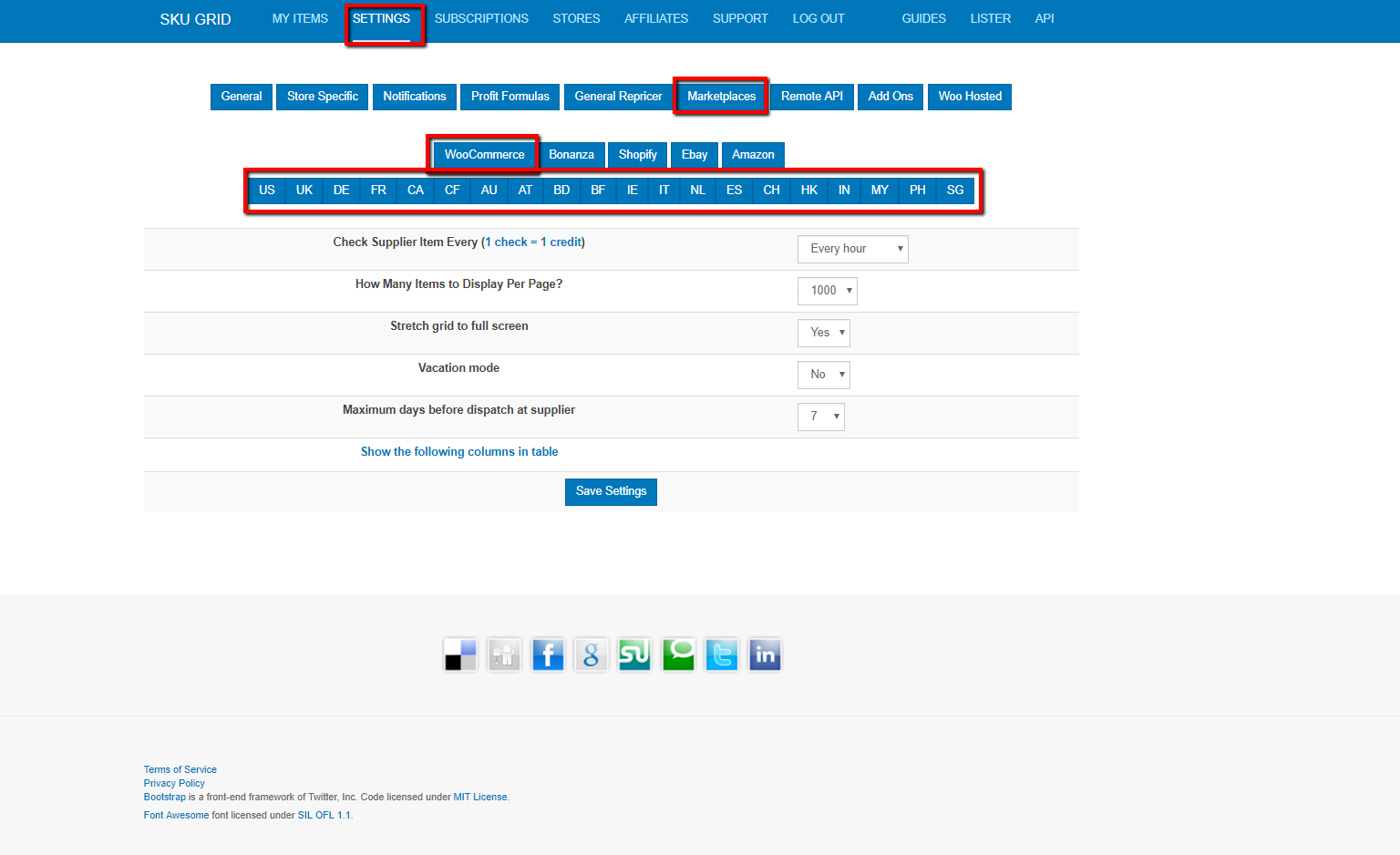
Task: Open the Check Supplier Item Every dropdown
Action: (853, 249)
